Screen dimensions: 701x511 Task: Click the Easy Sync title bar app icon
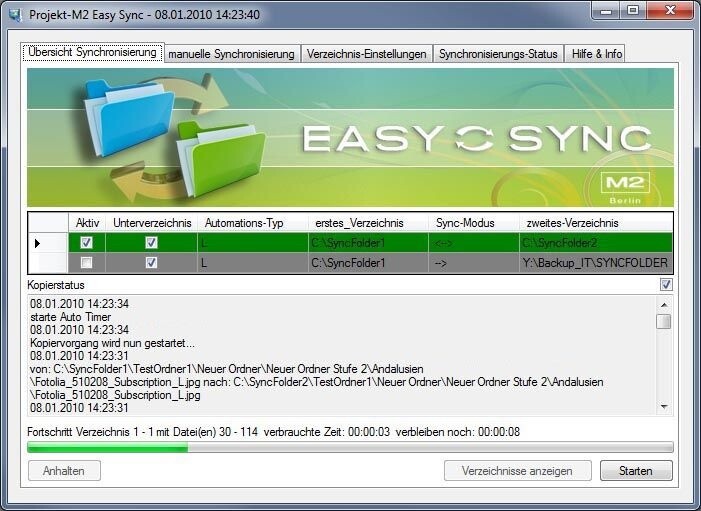click(15, 15)
